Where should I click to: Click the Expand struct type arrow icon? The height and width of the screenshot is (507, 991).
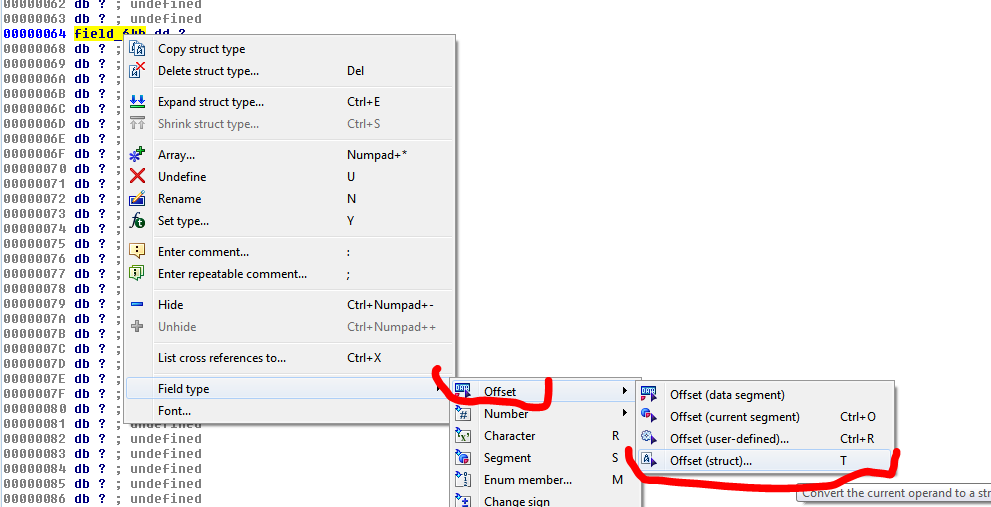coord(138,102)
